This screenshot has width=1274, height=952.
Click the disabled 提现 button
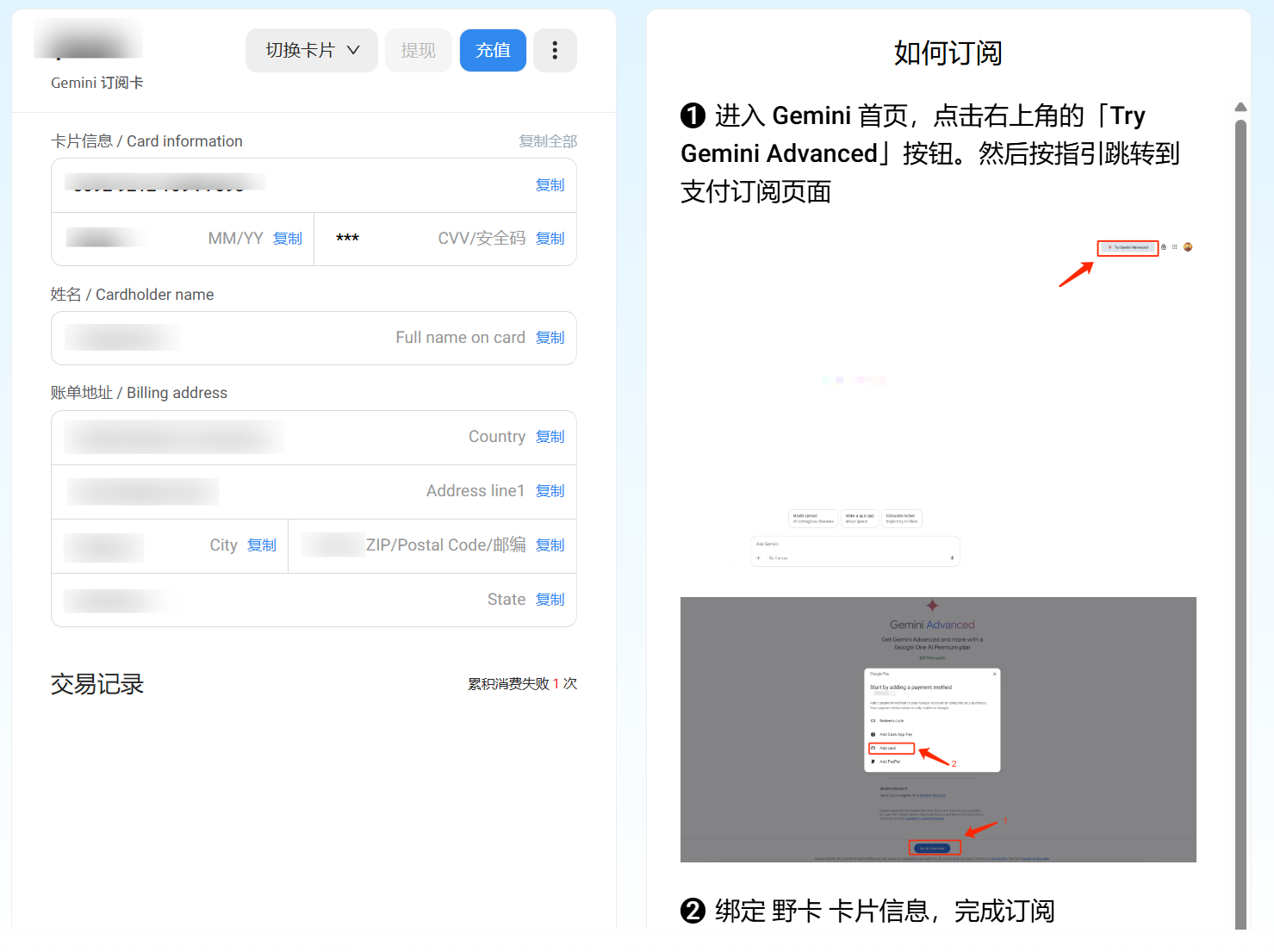pyautogui.click(x=419, y=50)
